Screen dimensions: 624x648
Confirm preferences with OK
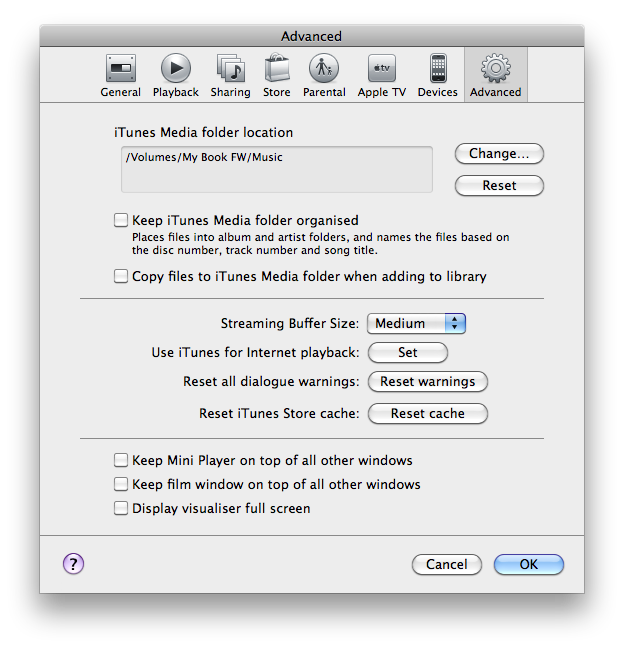coord(529,565)
